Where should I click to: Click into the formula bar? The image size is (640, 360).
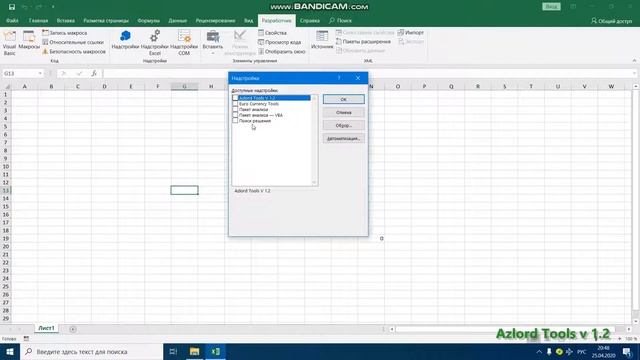click(367, 73)
